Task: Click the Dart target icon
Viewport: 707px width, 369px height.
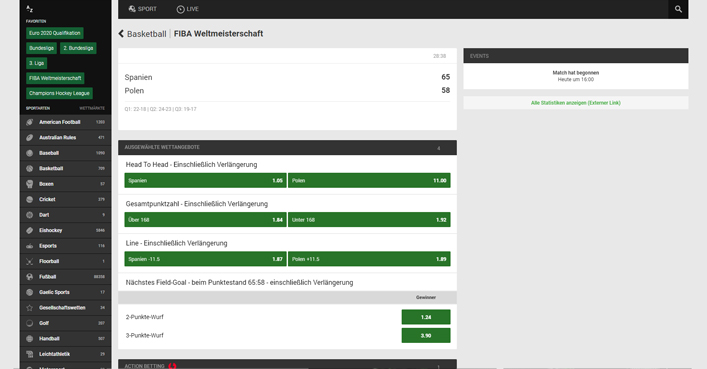Action: coord(30,215)
